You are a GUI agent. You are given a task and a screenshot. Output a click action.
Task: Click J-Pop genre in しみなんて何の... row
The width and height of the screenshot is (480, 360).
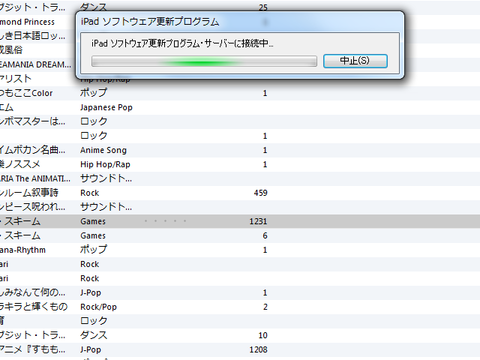pyautogui.click(x=91, y=293)
